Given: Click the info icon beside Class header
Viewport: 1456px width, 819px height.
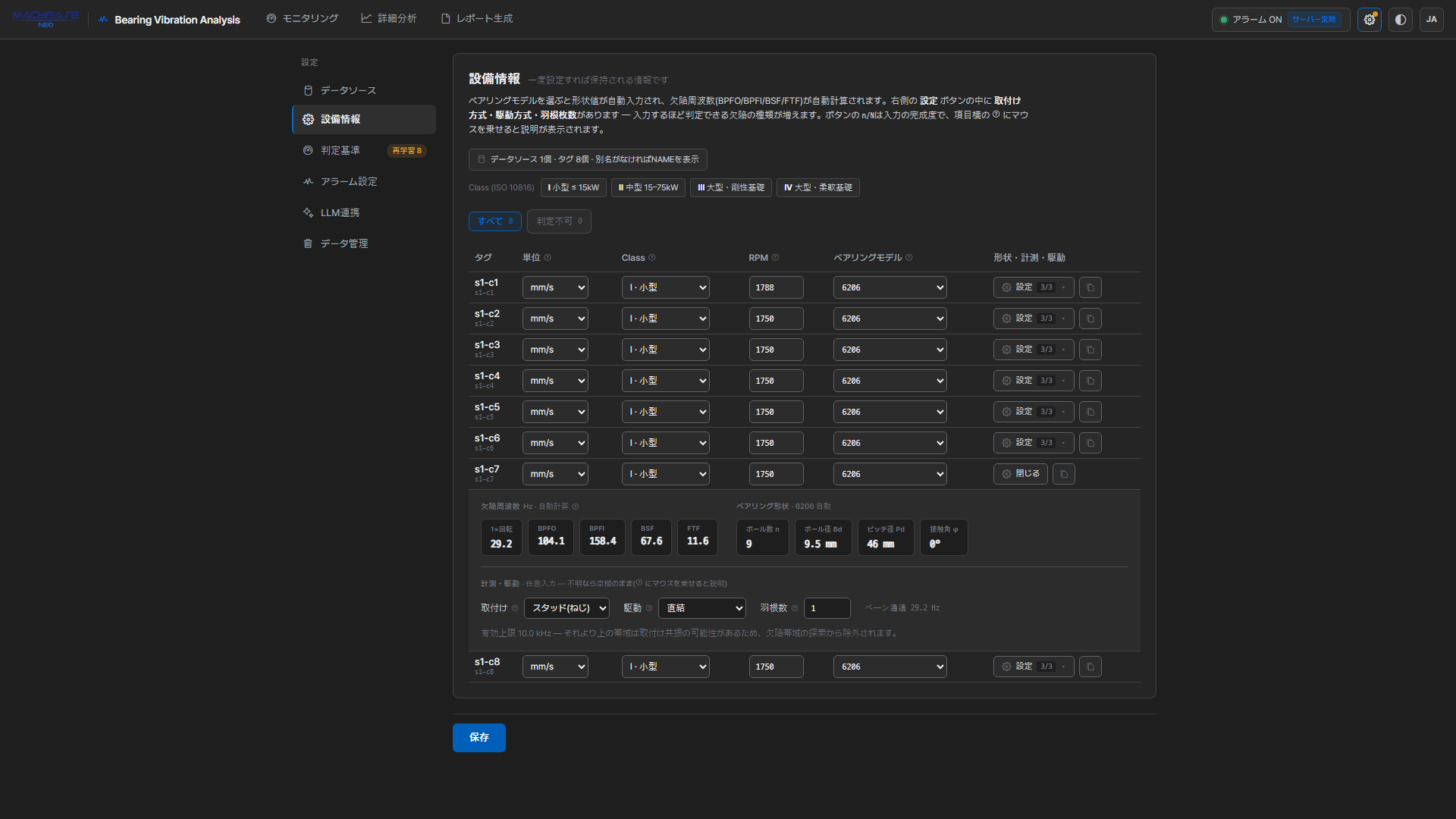Looking at the screenshot, I should 651,258.
